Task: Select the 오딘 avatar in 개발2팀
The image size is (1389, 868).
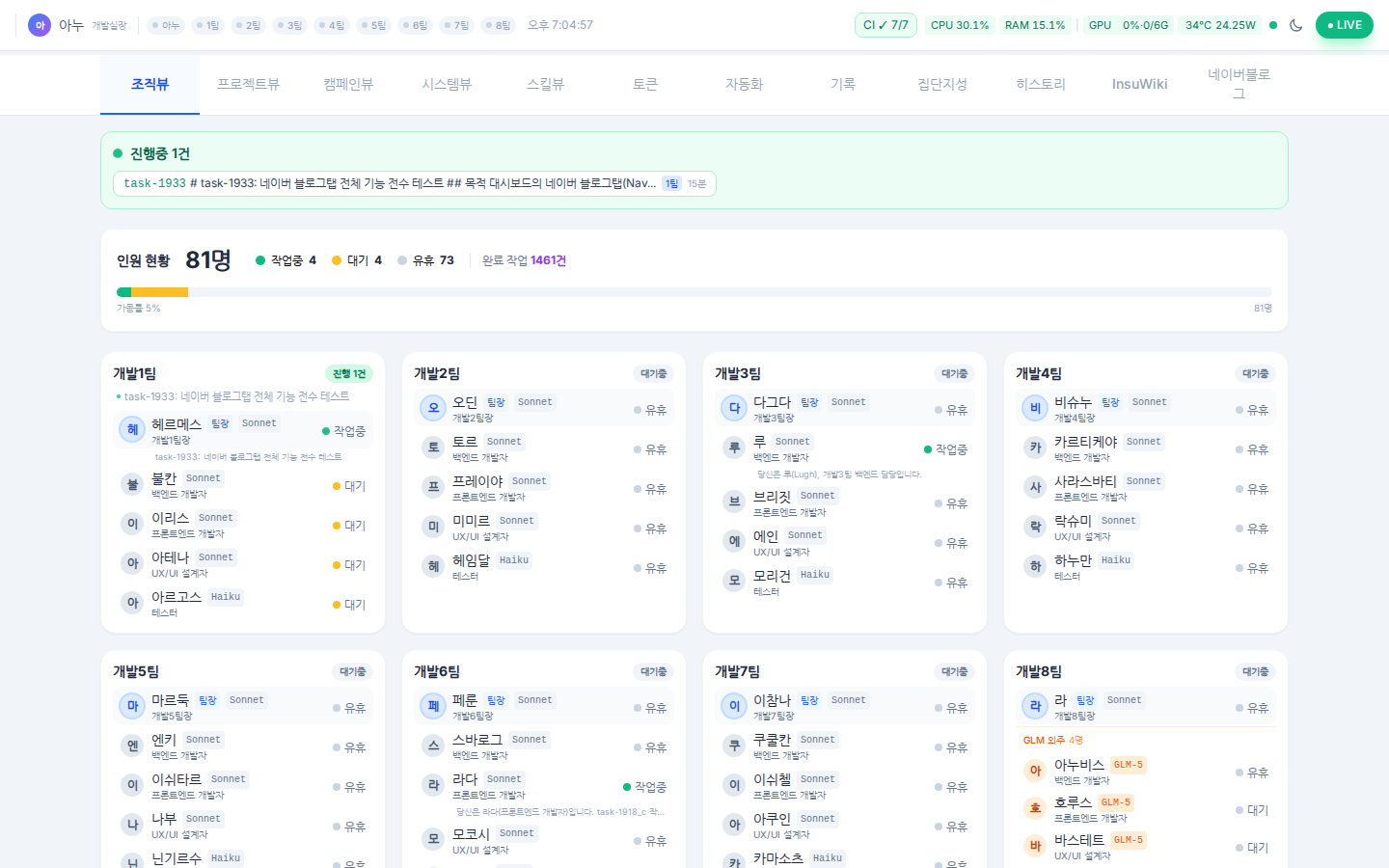Action: (x=433, y=409)
